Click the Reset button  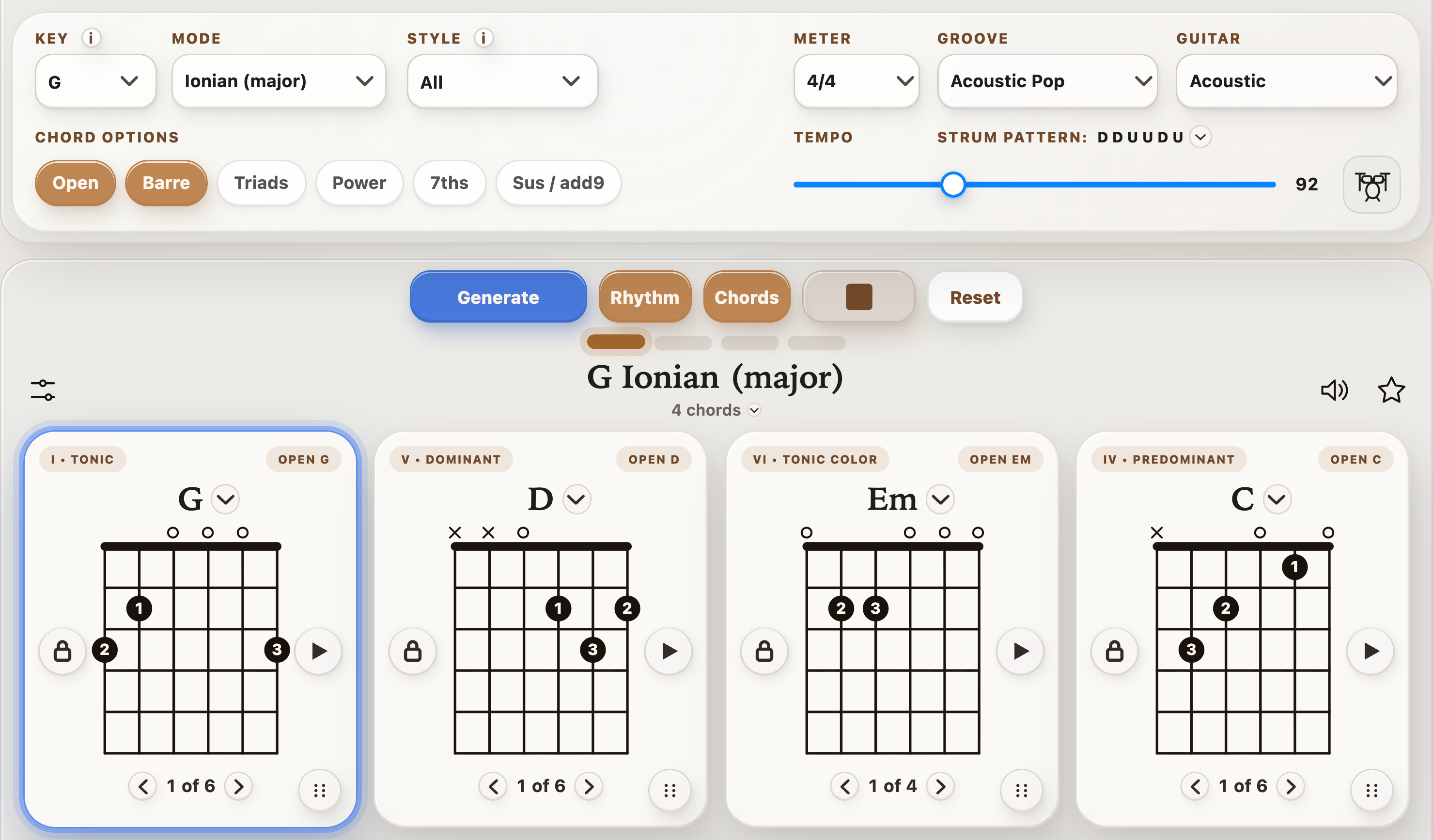click(975, 297)
